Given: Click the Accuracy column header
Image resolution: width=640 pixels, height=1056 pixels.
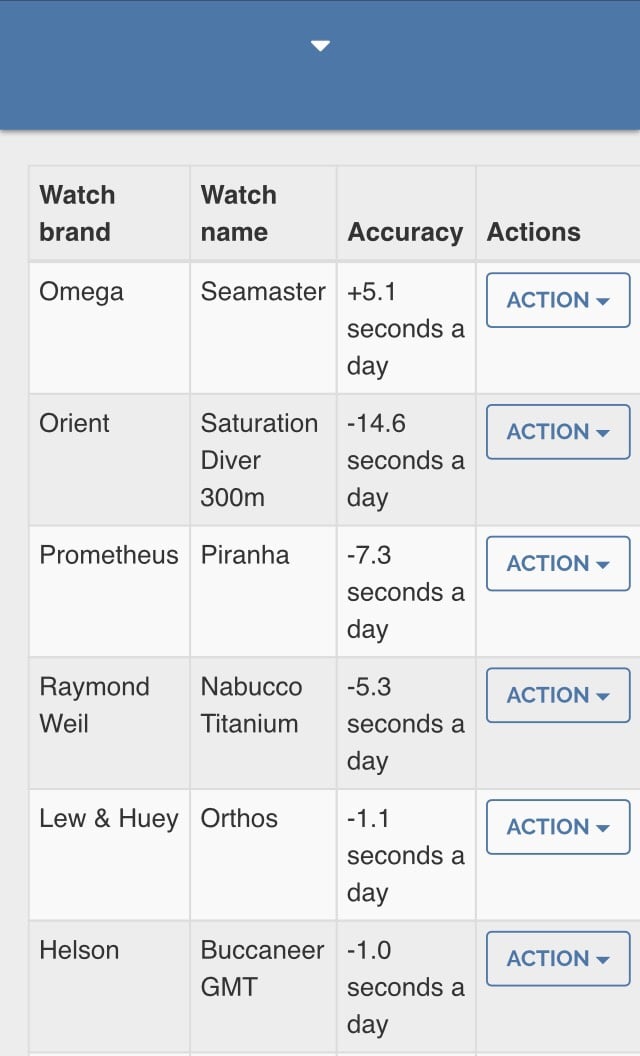Looking at the screenshot, I should point(405,232).
